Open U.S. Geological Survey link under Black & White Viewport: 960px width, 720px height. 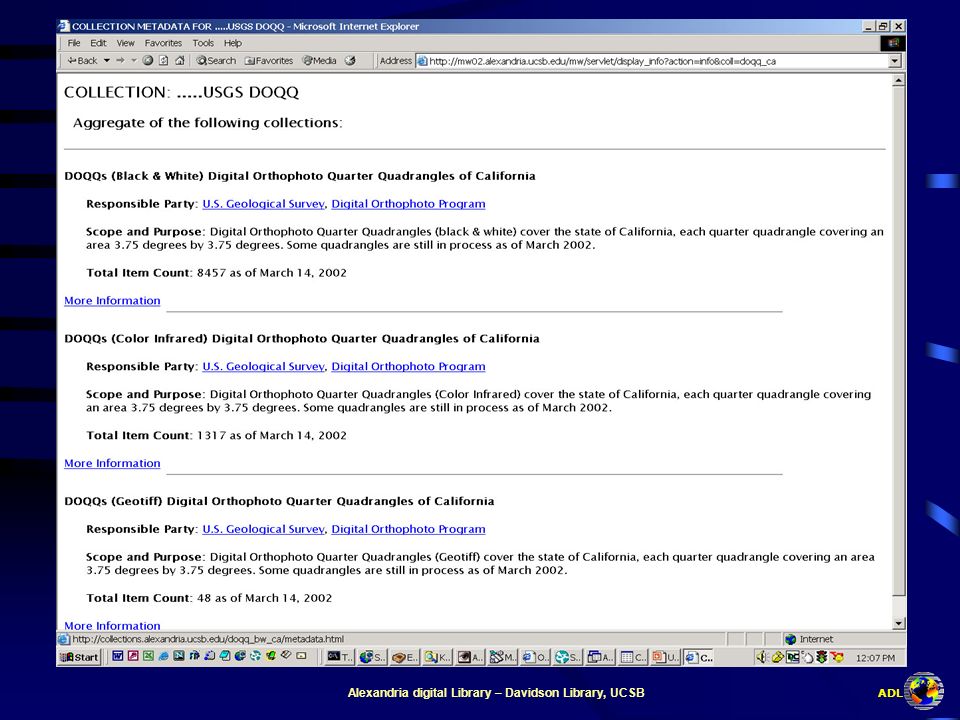263,204
